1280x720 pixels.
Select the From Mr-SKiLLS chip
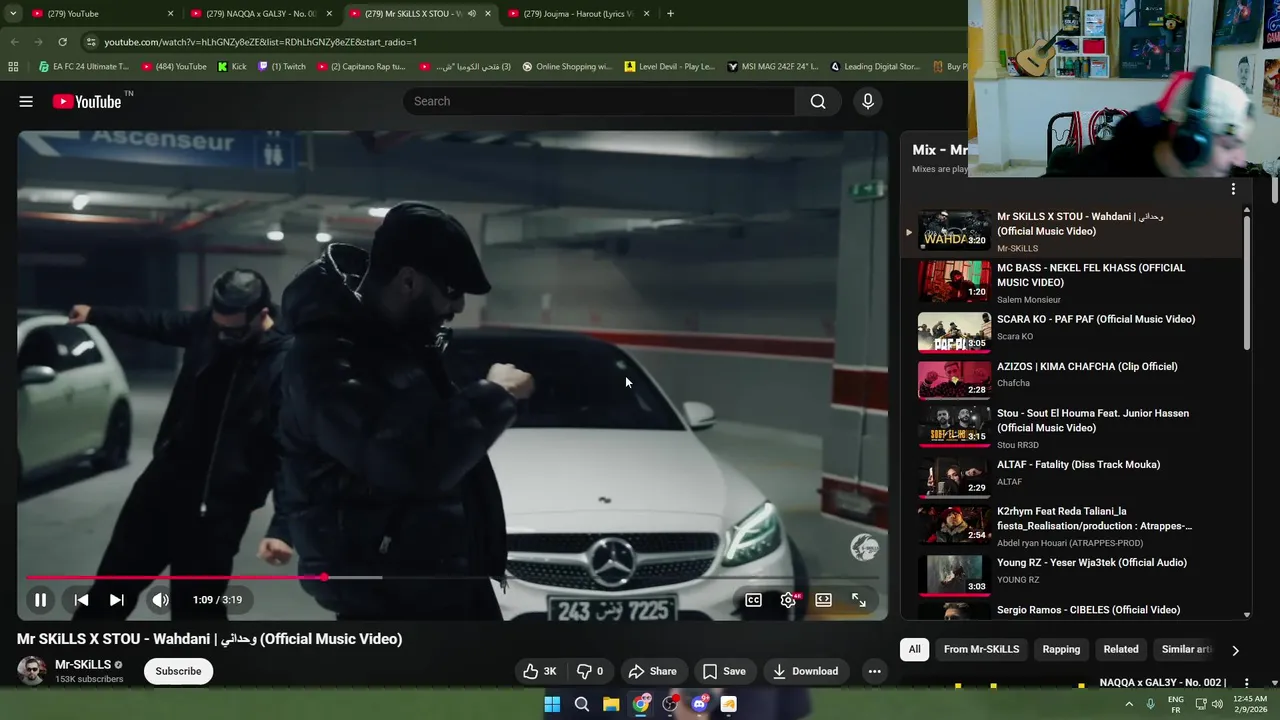(x=981, y=649)
